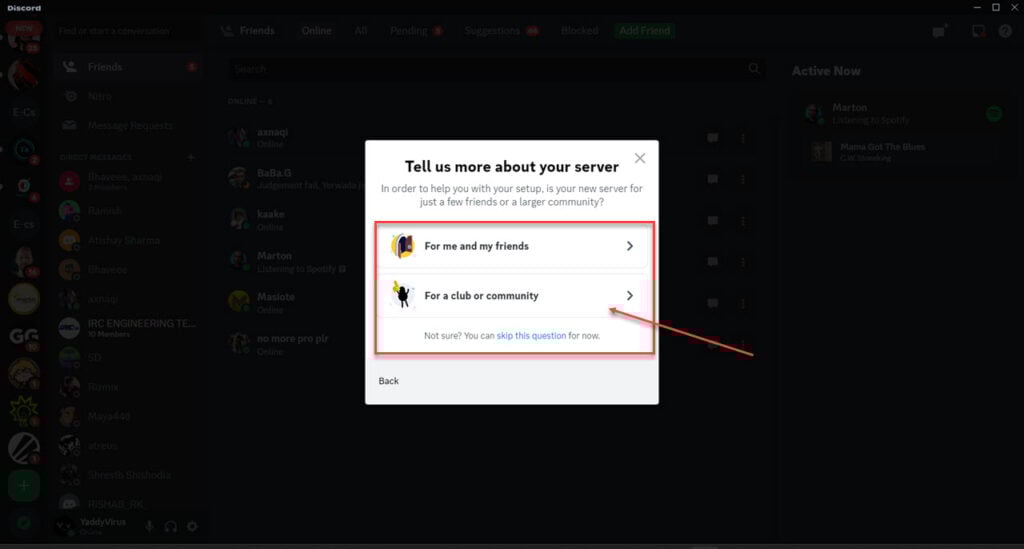Screen dimensions: 1024x549
Task: Open the Atishay Sharma direct message
Action: 128,240
